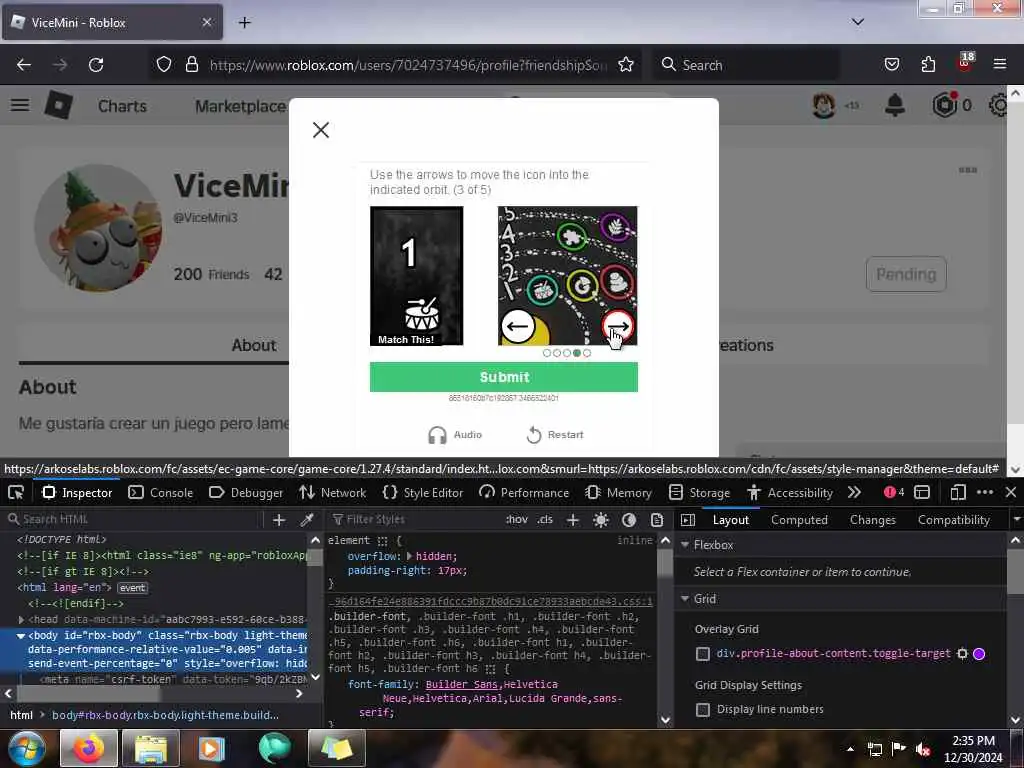The image size is (1024, 768).
Task: Click the Search HTML field
Action: click(134, 519)
